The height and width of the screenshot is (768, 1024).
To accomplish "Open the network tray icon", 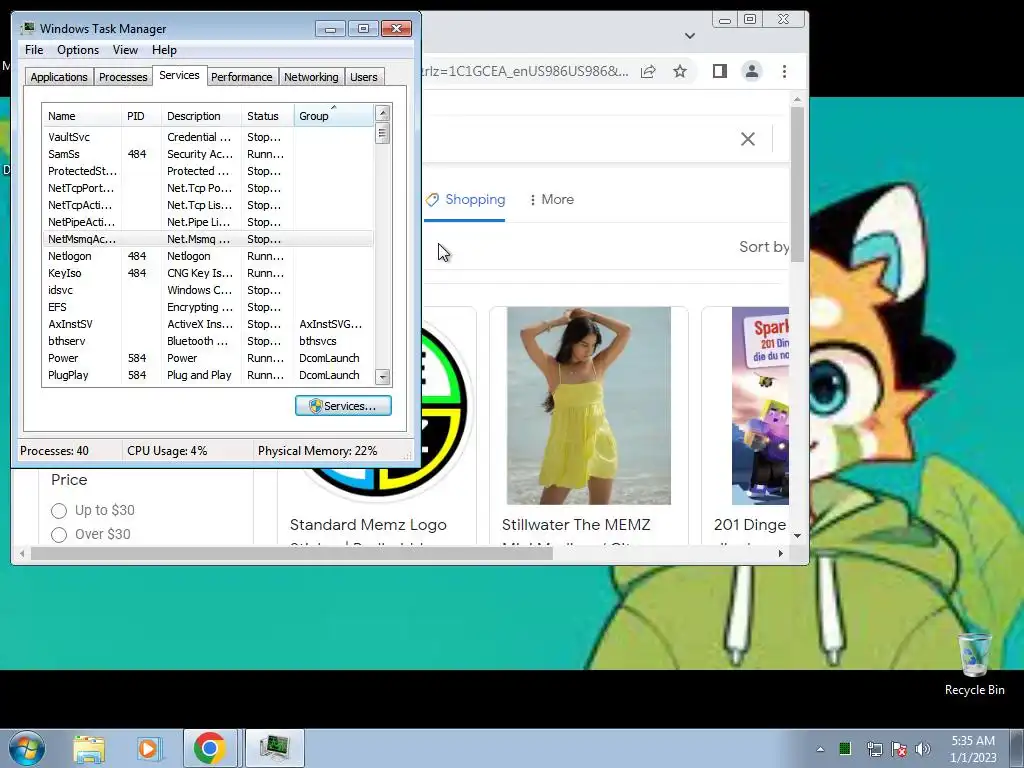I will tap(874, 749).
